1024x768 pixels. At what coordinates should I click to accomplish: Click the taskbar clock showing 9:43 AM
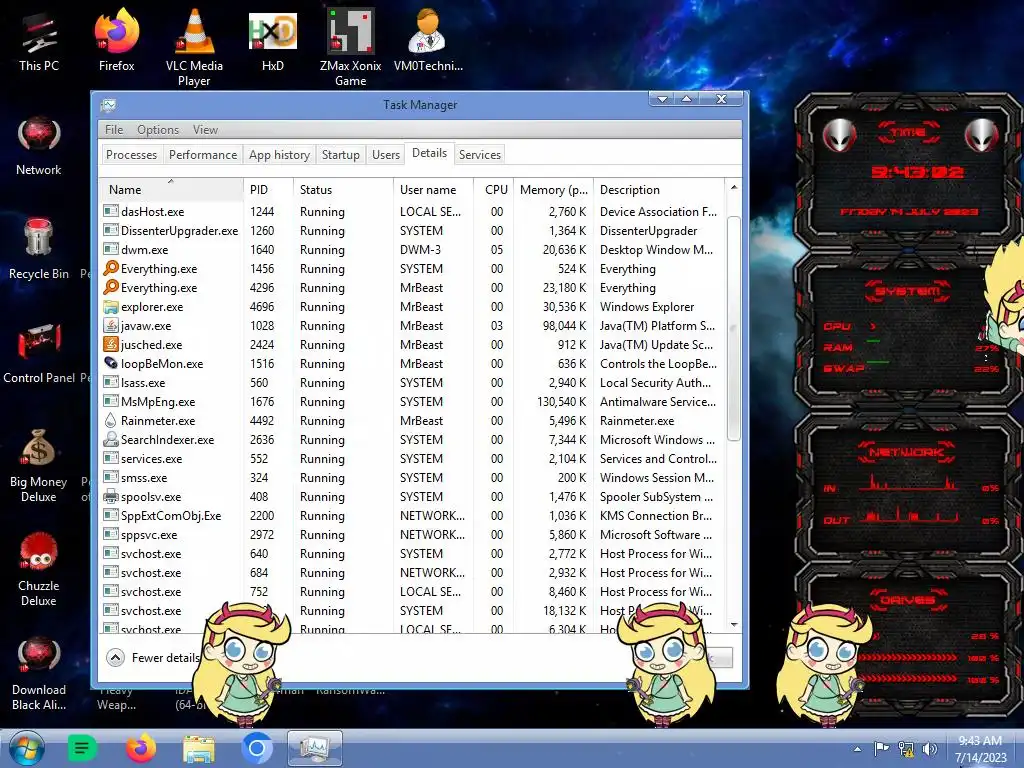980,749
